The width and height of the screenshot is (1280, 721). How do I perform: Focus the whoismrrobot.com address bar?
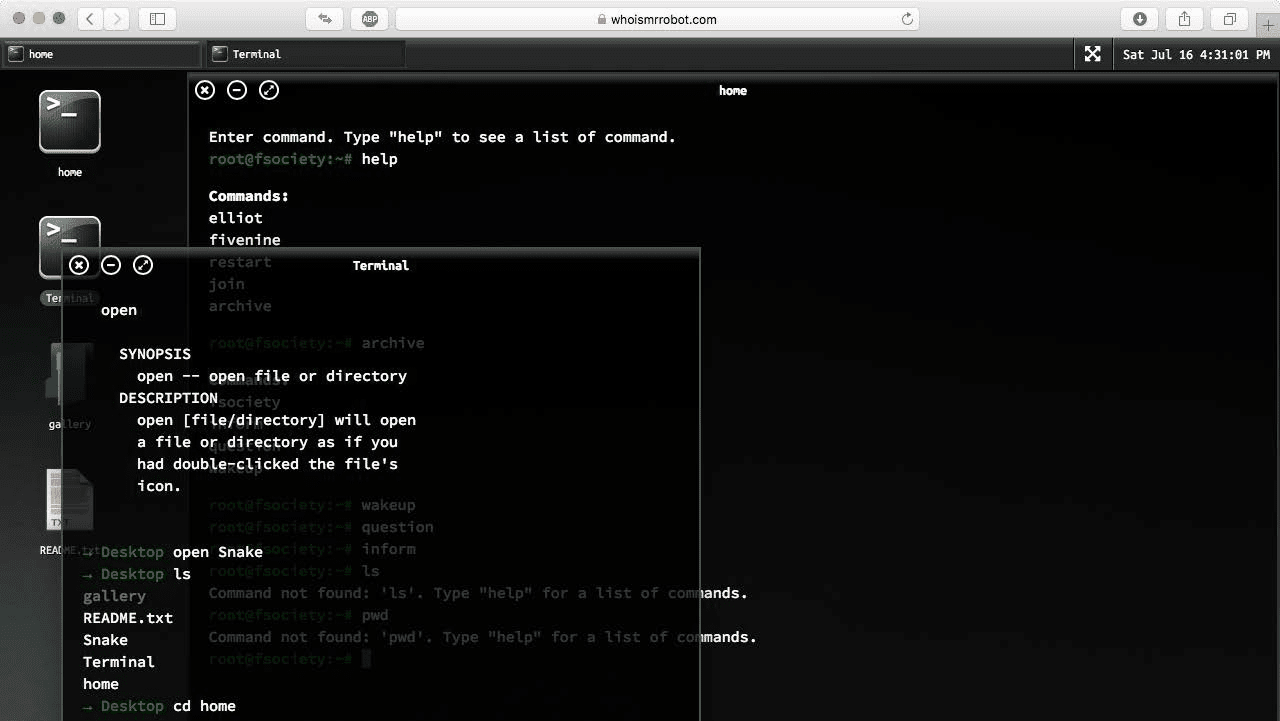coord(657,19)
